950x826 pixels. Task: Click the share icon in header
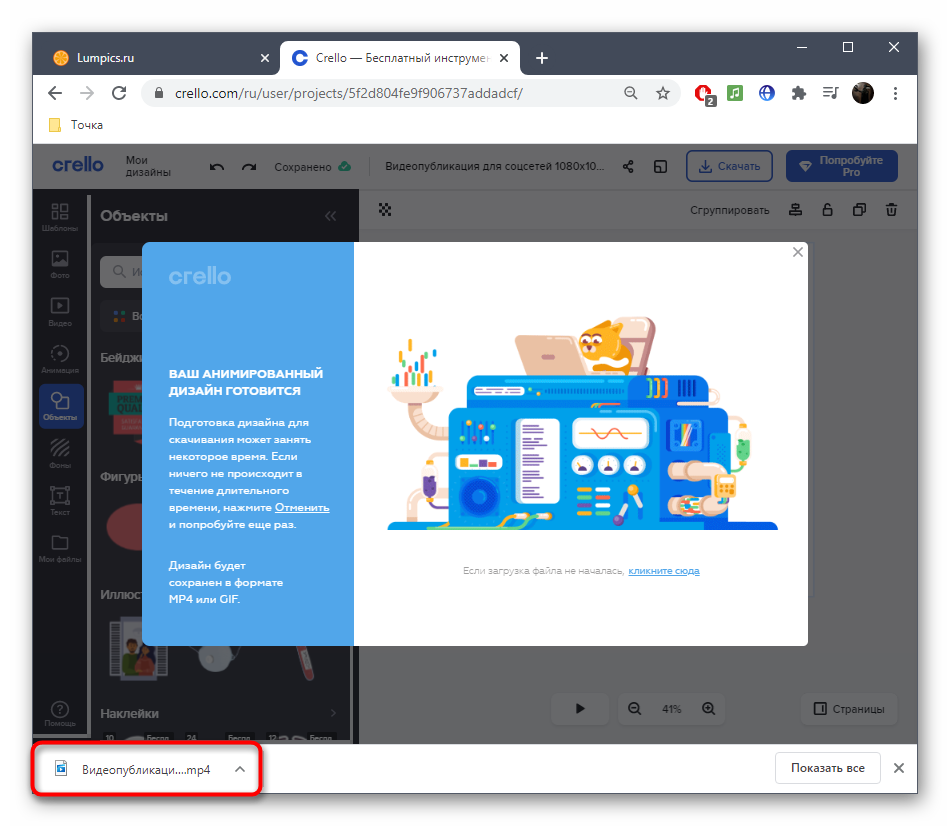628,167
